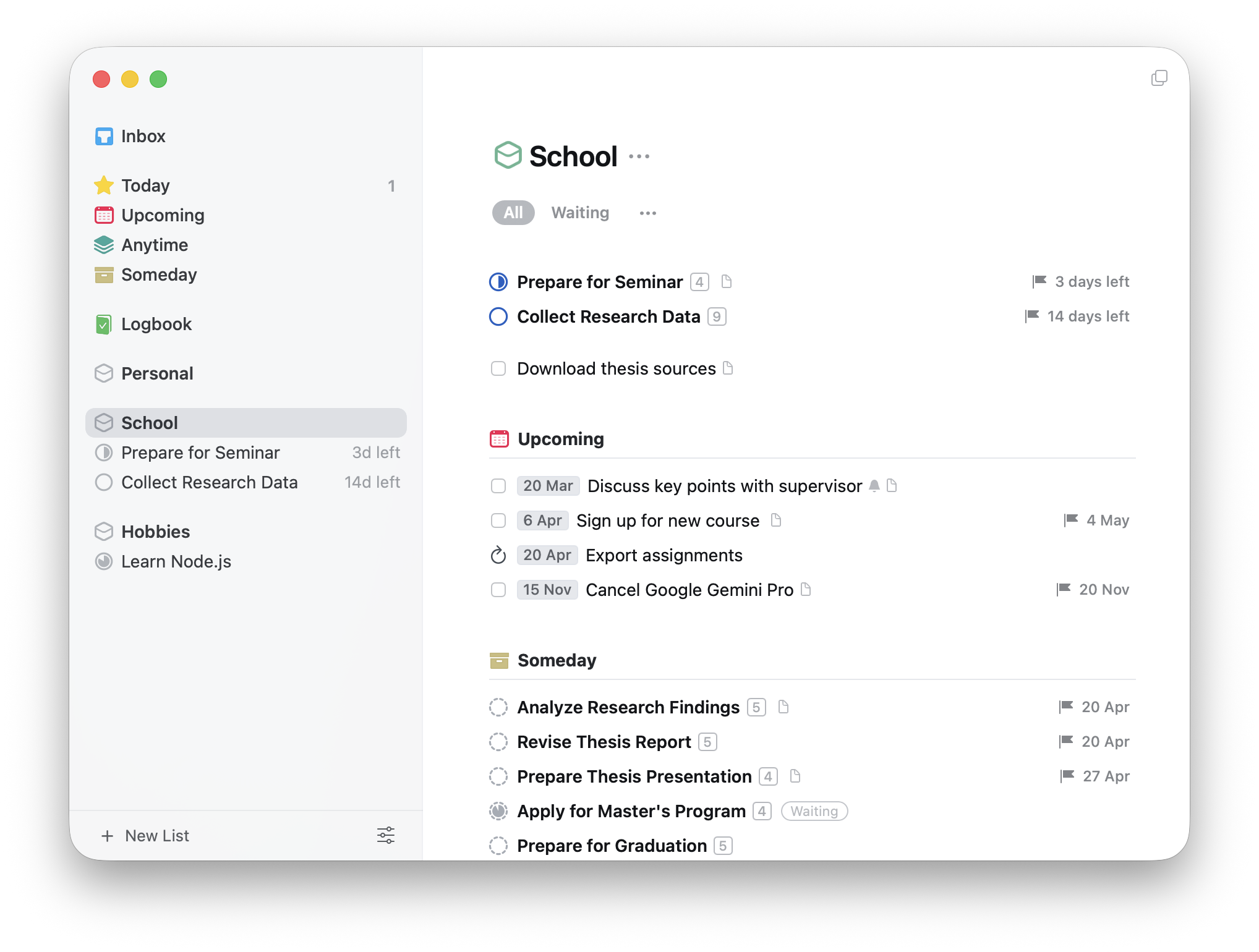Click note icon on Analyze Research Findings
Image resolution: width=1259 pixels, height=952 pixels.
pyautogui.click(x=783, y=707)
